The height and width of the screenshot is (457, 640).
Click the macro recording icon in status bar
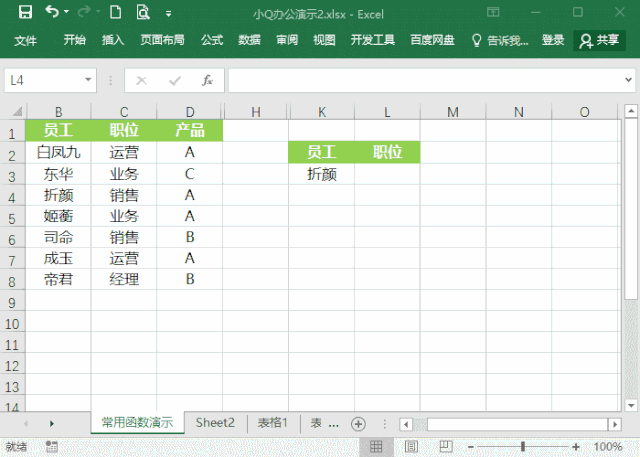tap(51, 446)
